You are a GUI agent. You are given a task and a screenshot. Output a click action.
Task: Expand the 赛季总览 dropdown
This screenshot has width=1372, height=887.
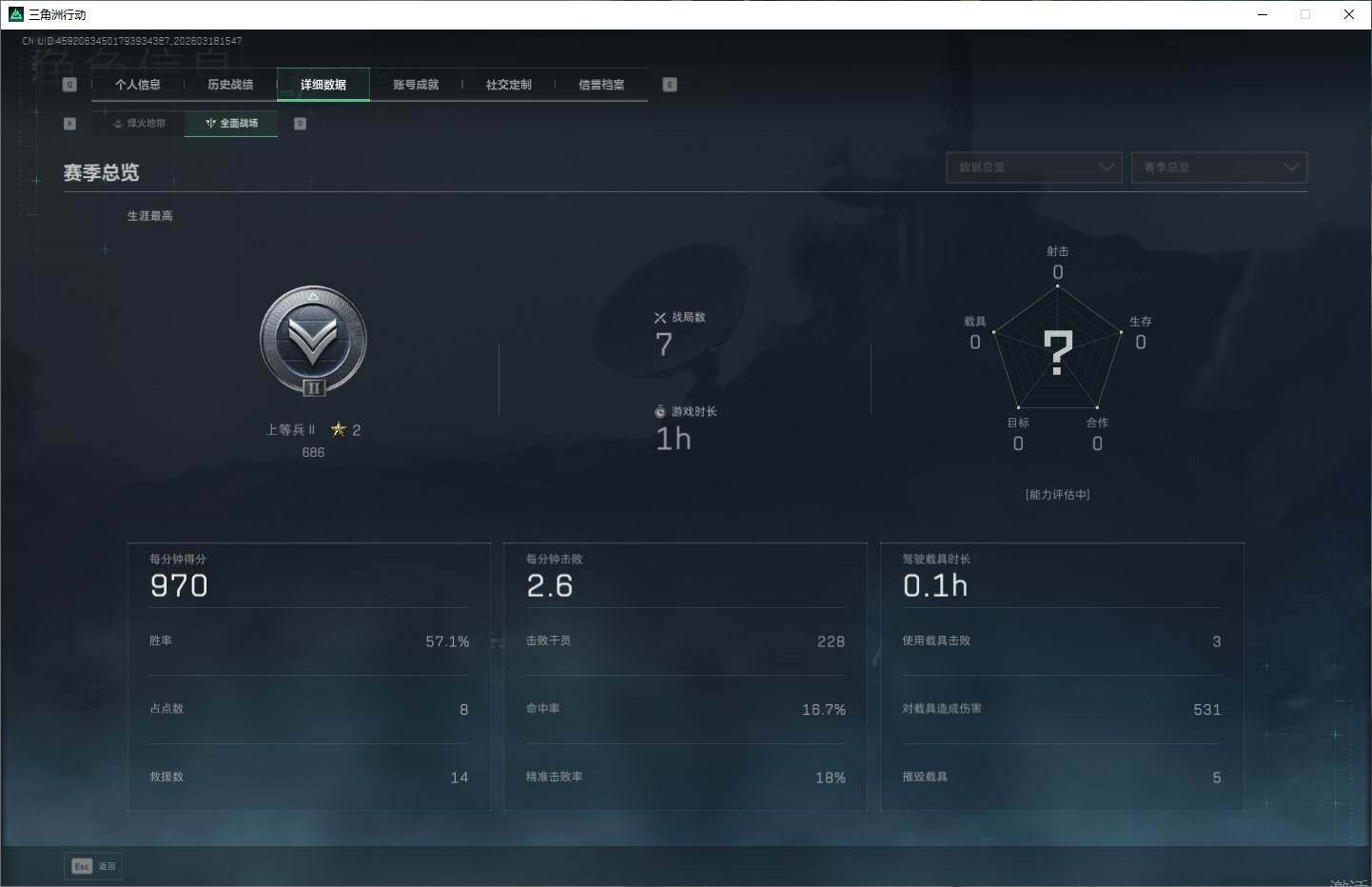(x=1219, y=168)
